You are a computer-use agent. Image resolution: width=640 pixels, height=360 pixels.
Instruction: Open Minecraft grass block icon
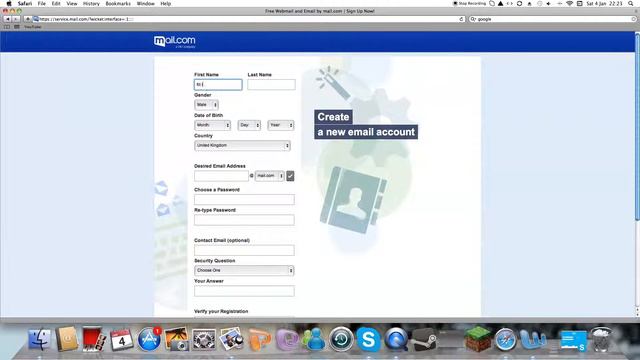[x=478, y=339]
